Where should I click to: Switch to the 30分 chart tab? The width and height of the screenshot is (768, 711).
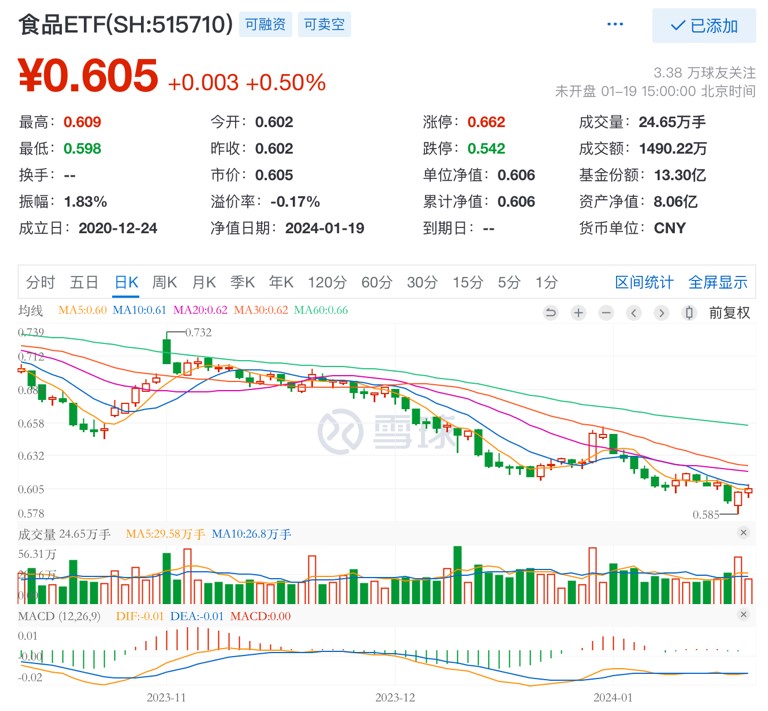point(422,283)
